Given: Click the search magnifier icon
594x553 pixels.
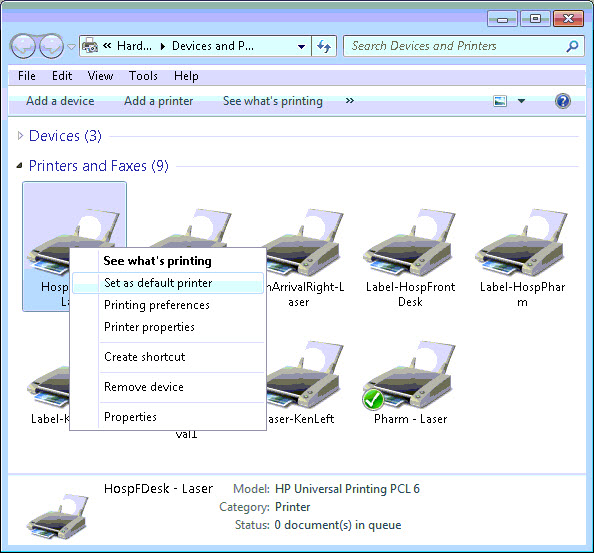Looking at the screenshot, I should pos(572,46).
